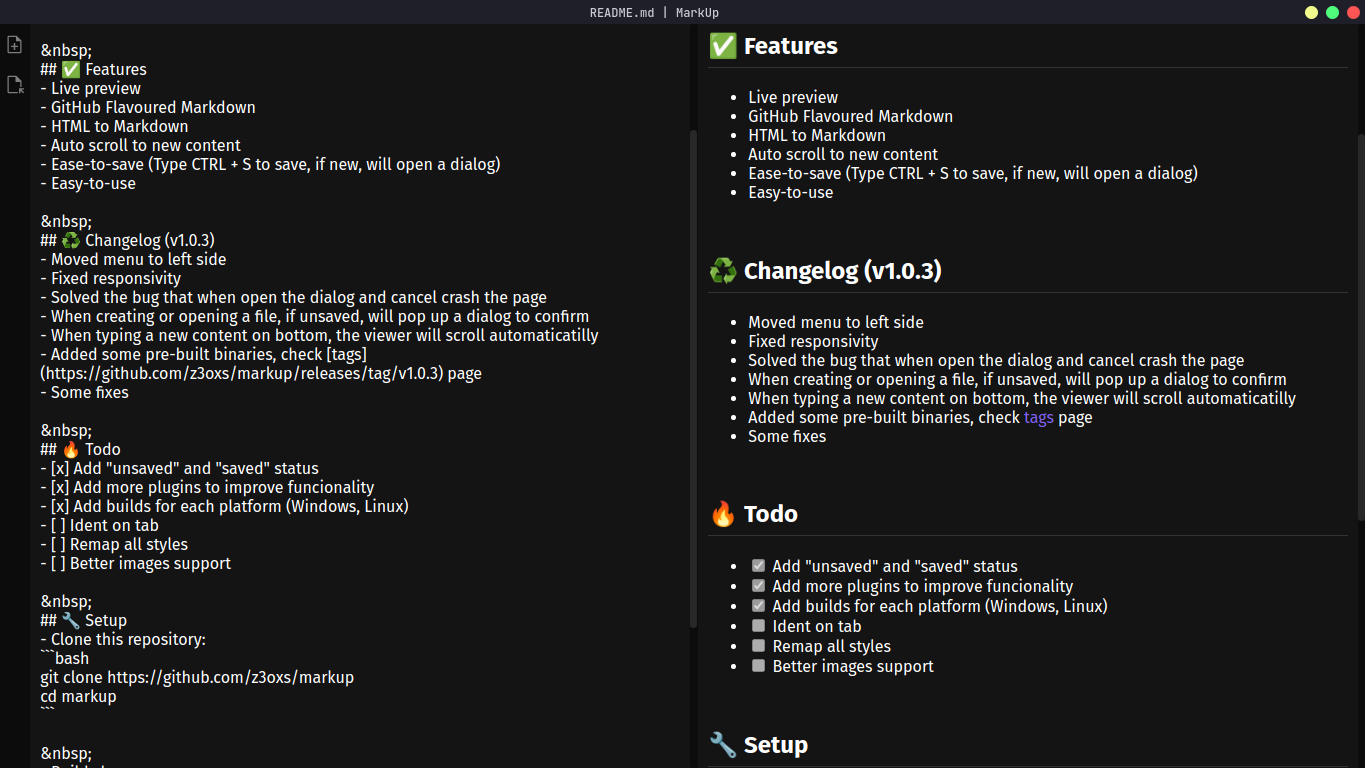Image resolution: width=1365 pixels, height=768 pixels.
Task: Click the red close window button
Action: 1353,12
